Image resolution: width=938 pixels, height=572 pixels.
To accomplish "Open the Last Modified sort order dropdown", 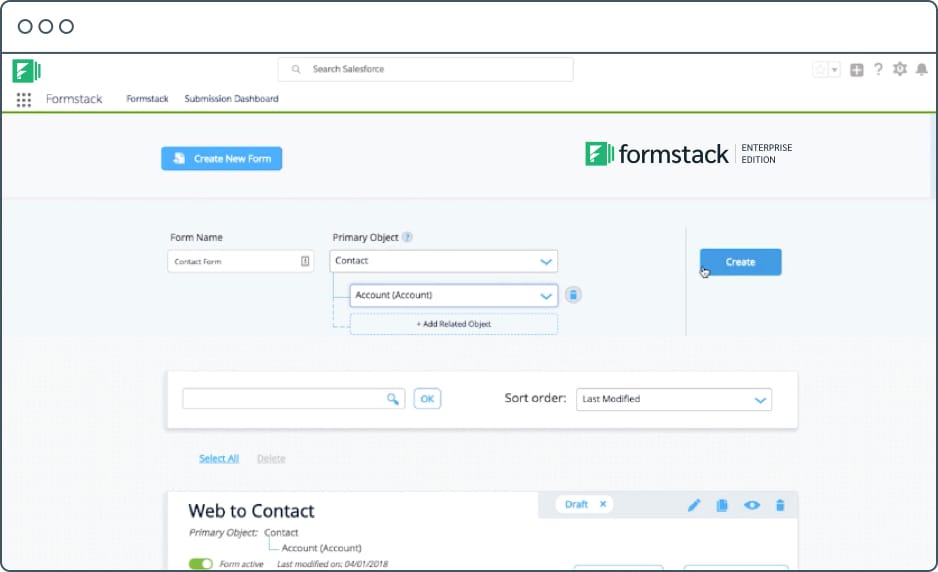I will pos(674,399).
